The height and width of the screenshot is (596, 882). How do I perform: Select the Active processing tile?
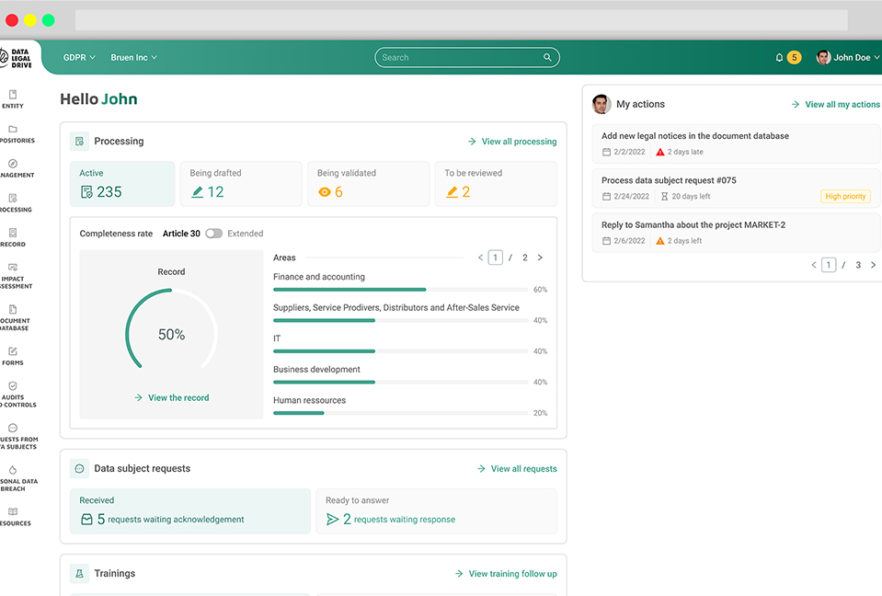click(122, 184)
